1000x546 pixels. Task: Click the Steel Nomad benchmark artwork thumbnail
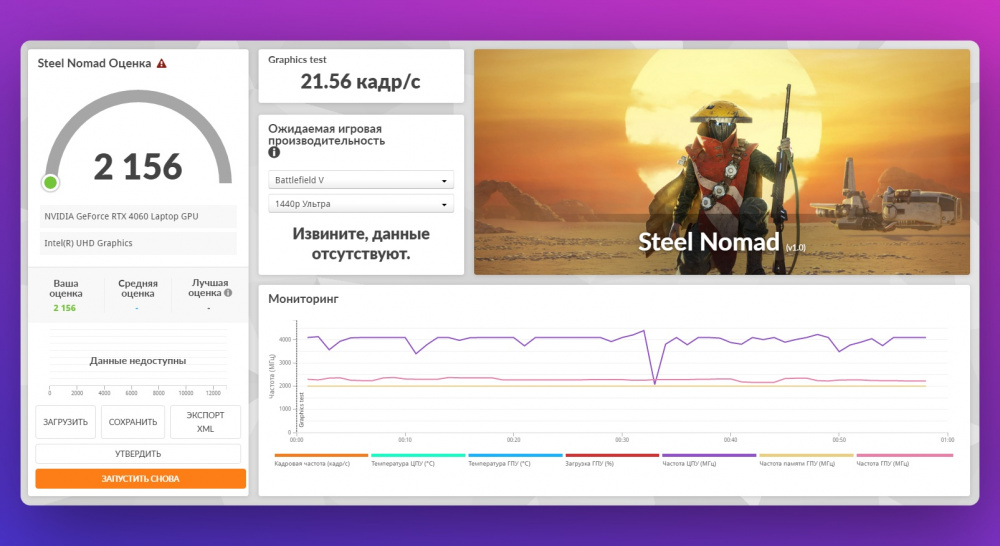(722, 162)
